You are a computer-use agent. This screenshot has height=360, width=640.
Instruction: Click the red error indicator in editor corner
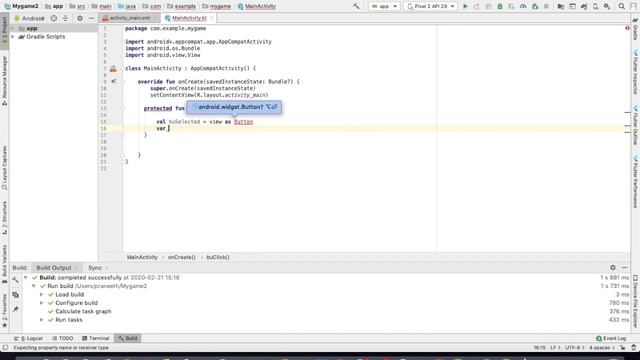coord(627,28)
